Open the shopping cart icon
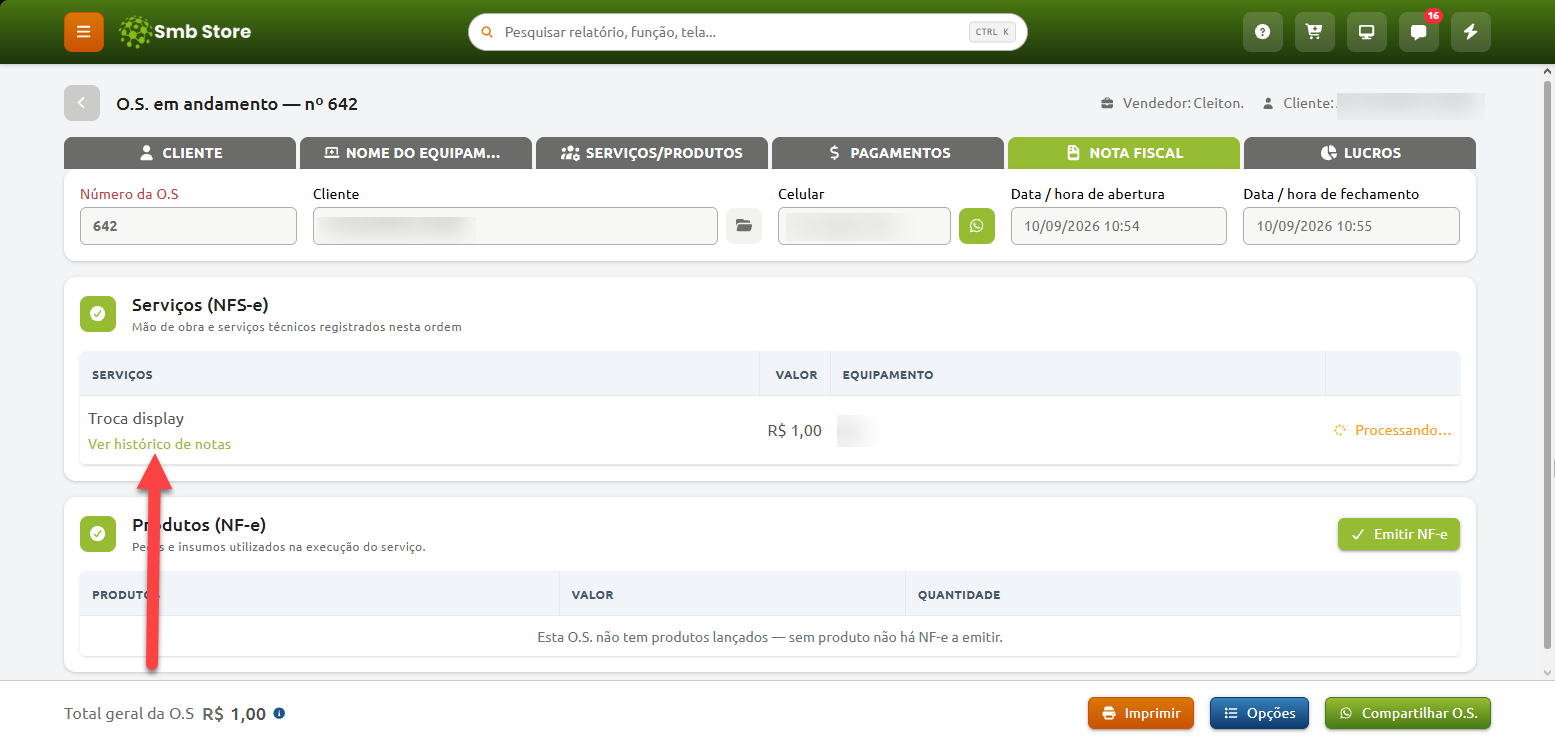Image resolution: width=1555 pixels, height=745 pixels. (x=1315, y=32)
